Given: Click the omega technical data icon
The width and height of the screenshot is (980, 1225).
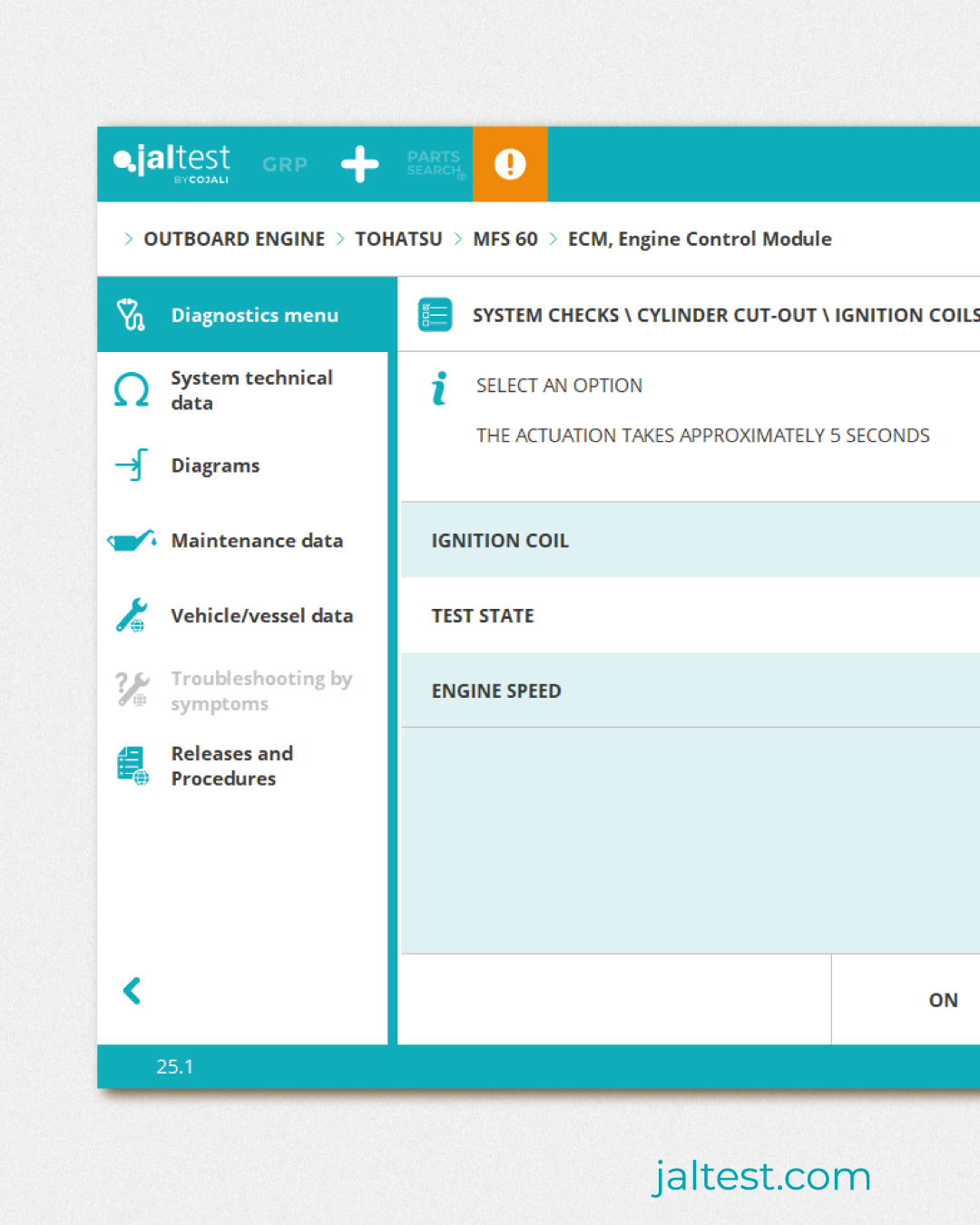Looking at the screenshot, I should (x=132, y=390).
